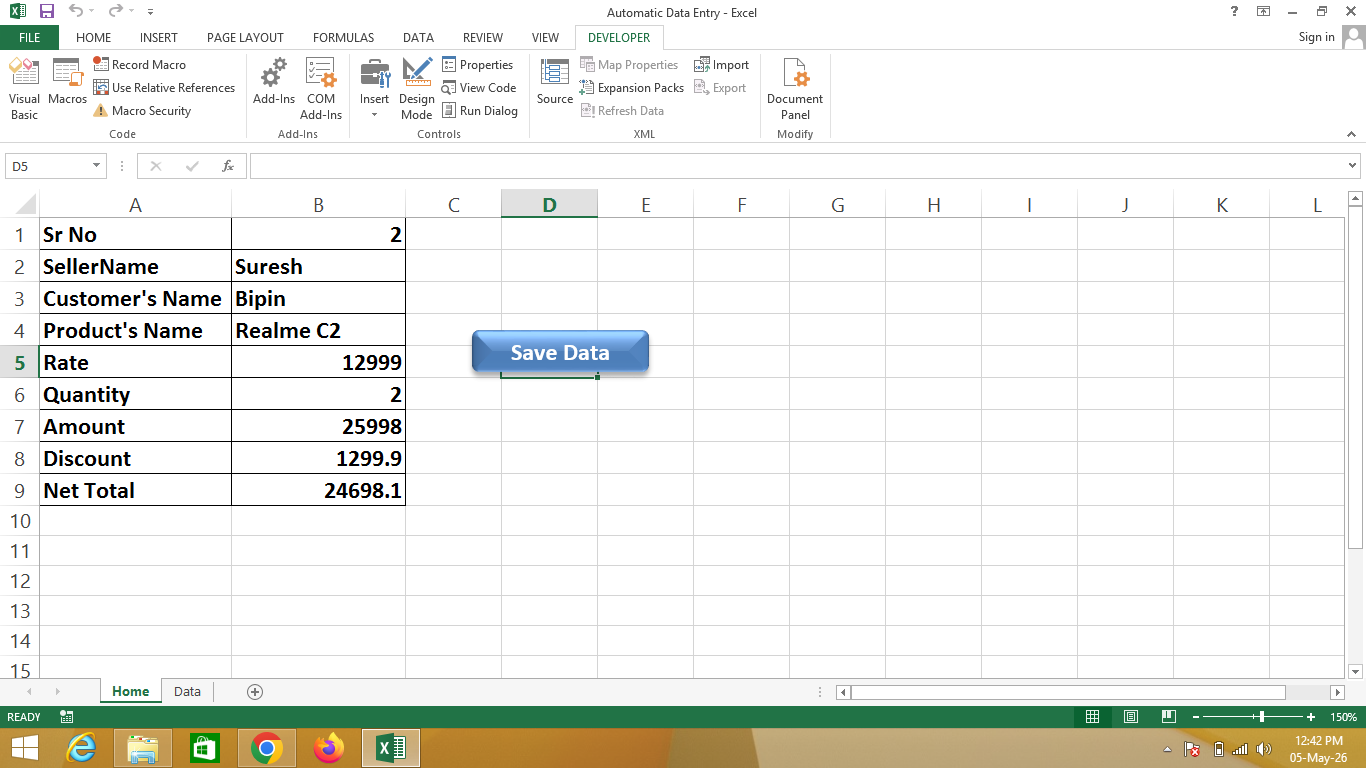Open Customize Quick Access Toolbar dropdown

pyautogui.click(x=150, y=12)
